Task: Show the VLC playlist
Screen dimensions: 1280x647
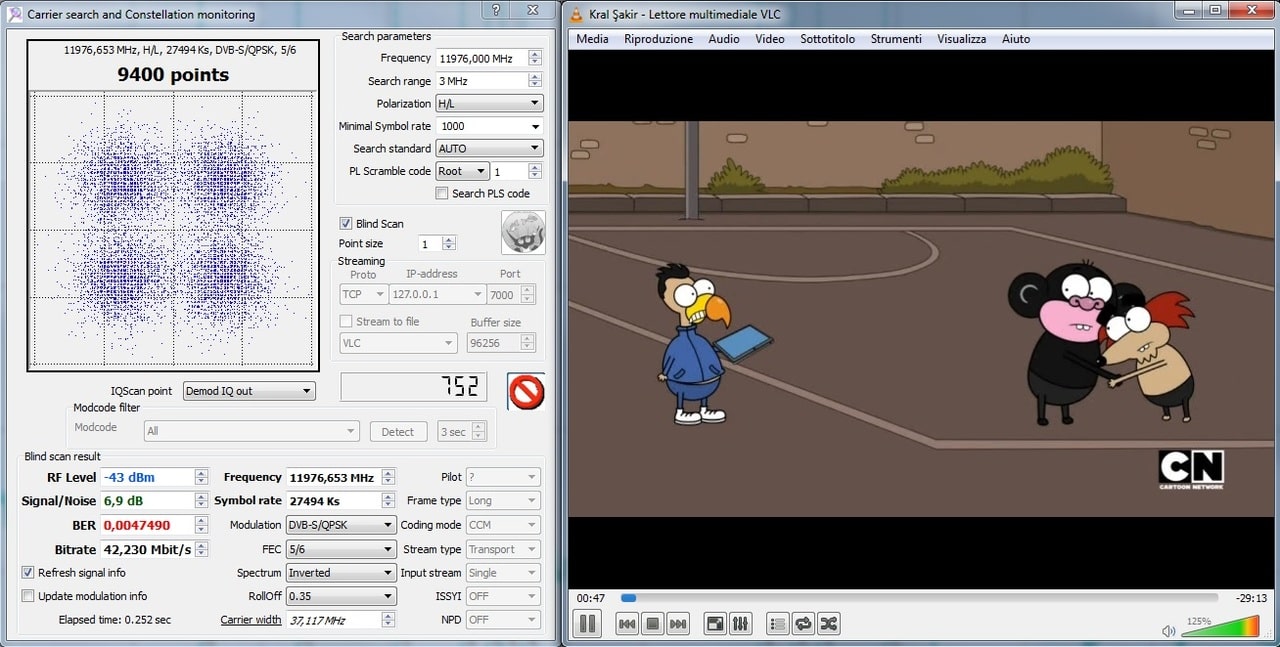Action: pos(778,624)
